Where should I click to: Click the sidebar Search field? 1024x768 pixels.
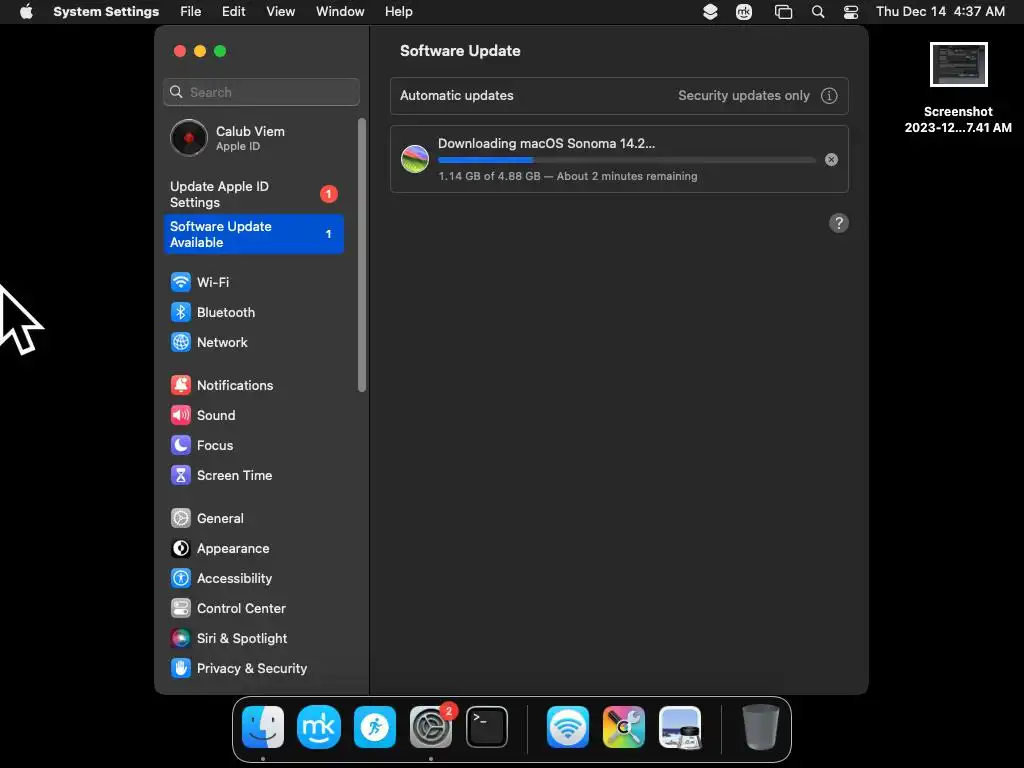pos(261,92)
